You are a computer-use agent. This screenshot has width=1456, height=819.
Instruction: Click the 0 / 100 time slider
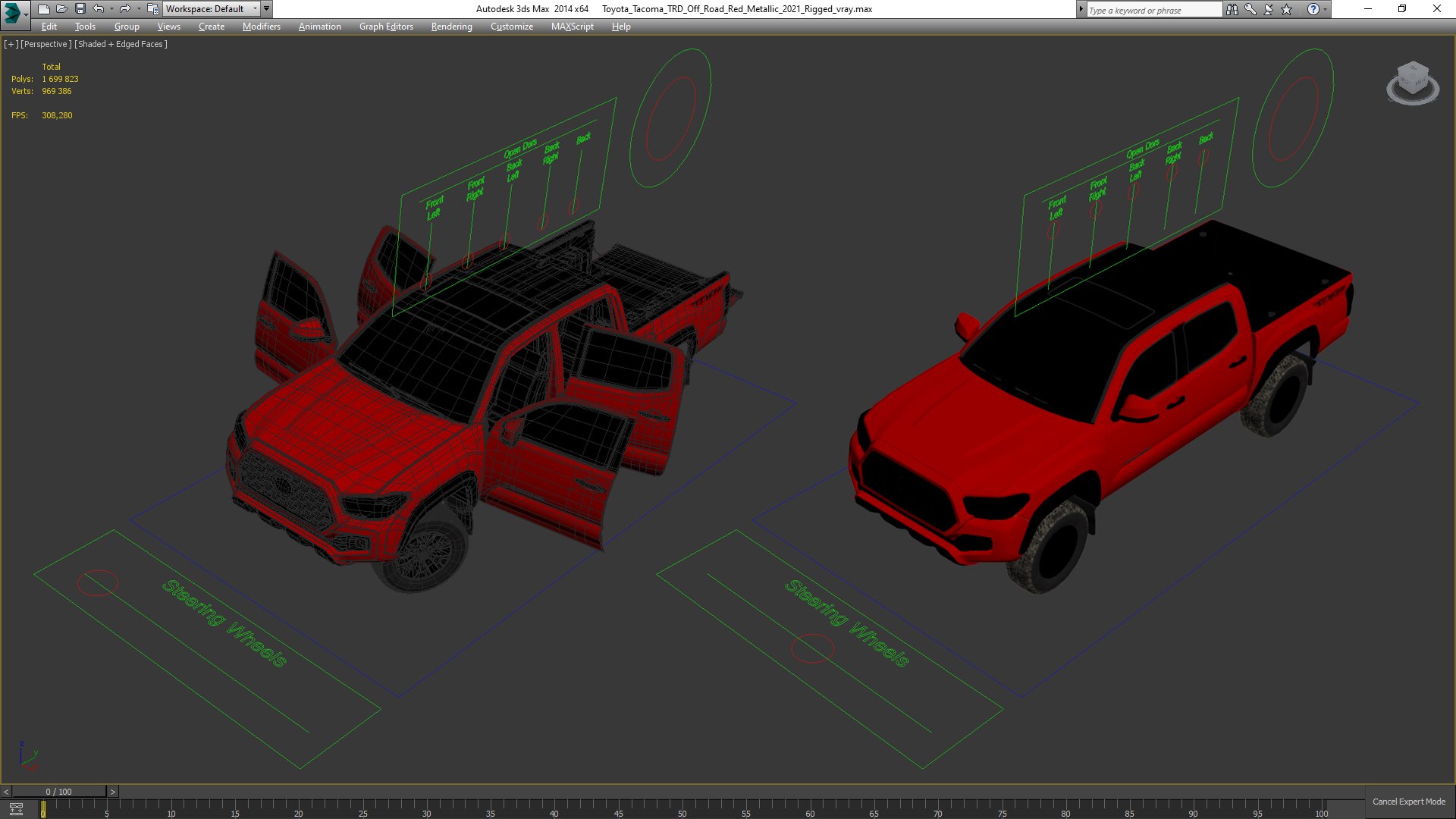59,792
